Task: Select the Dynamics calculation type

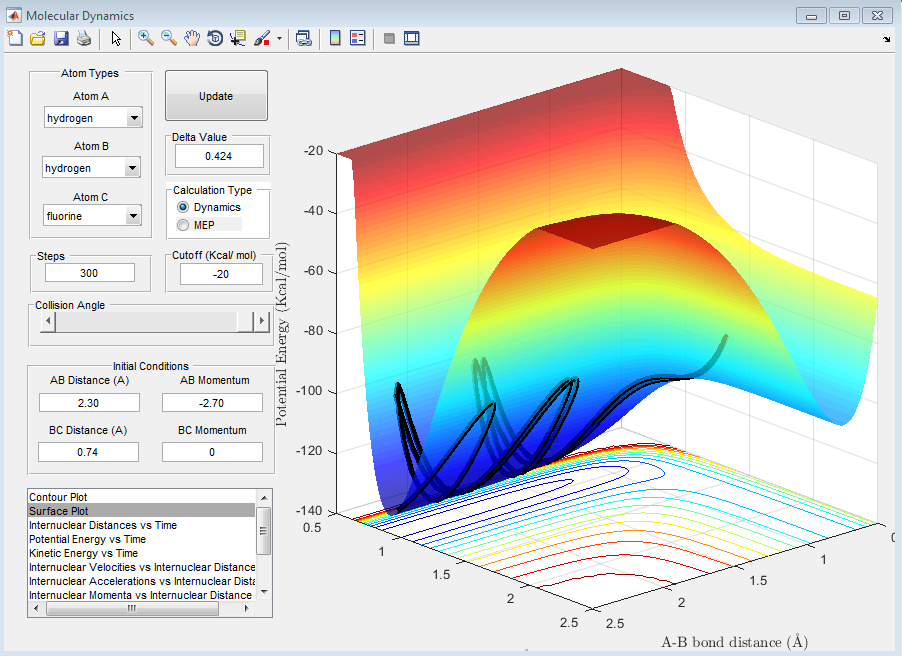Action: click(183, 207)
